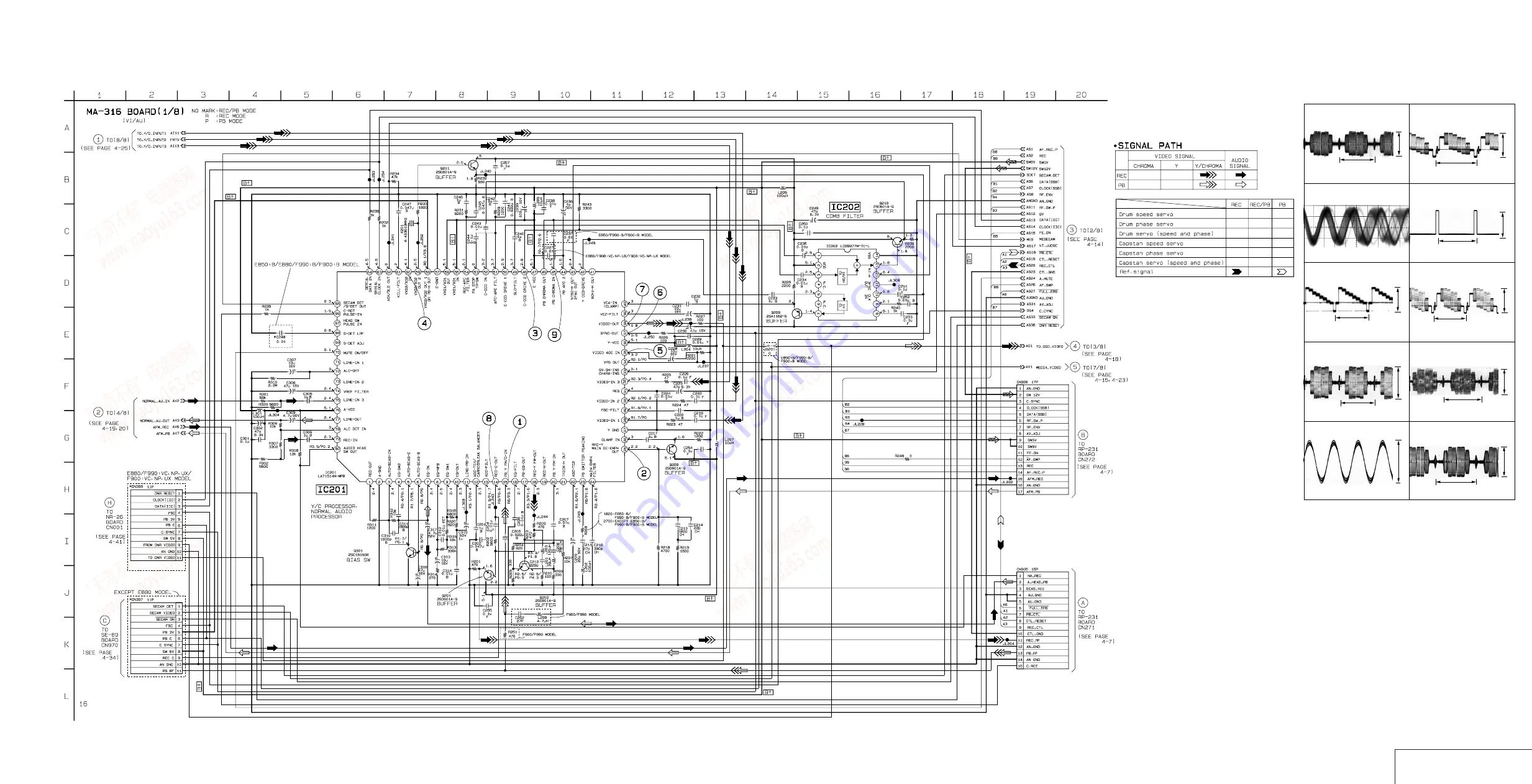Viewport: 1532px width, 784px height.
Task: Click the 'NO MARK:REC/PB MODE' legend text
Action: click(224, 111)
